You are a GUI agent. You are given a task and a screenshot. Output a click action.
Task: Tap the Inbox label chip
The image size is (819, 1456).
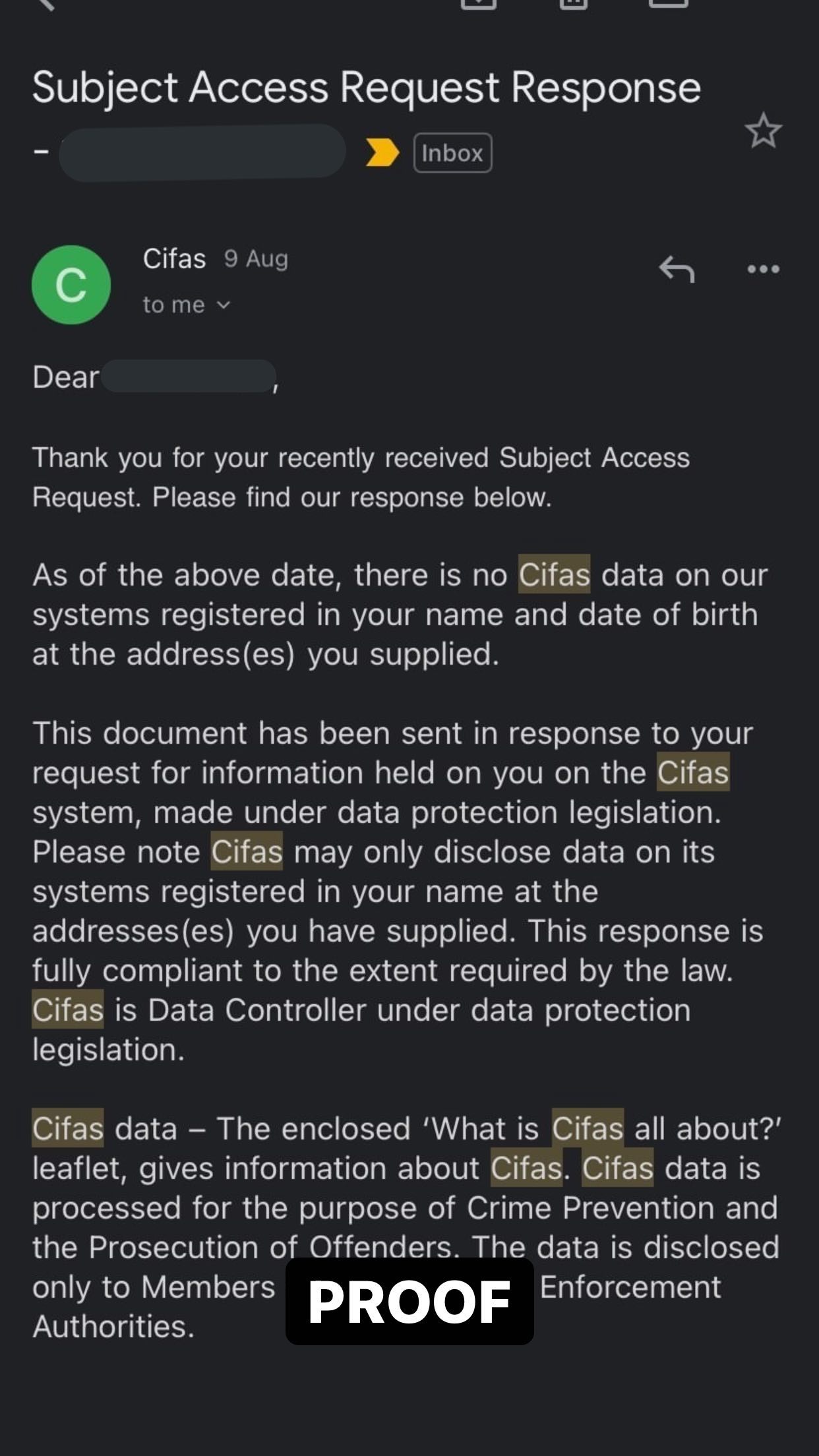(x=452, y=153)
